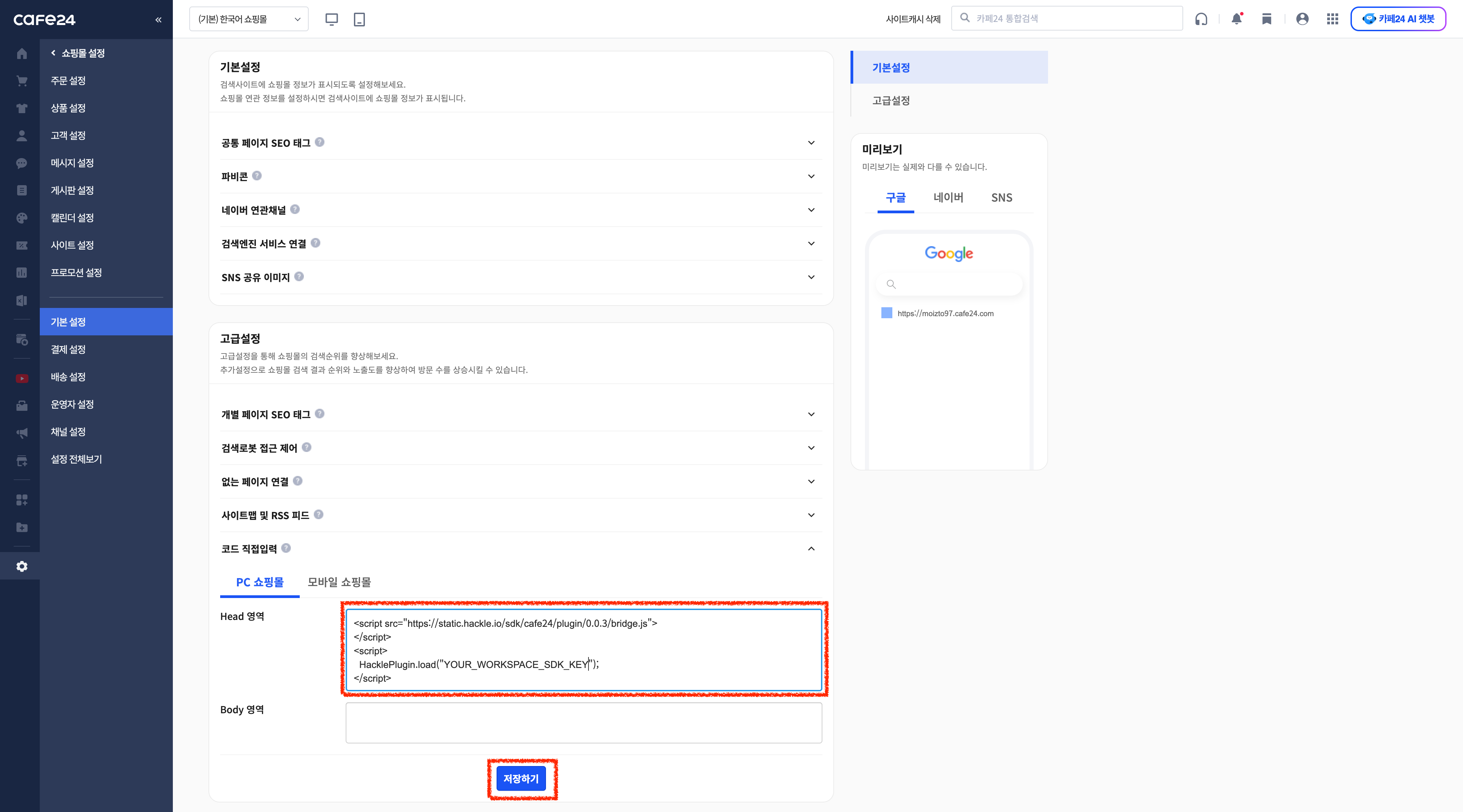This screenshot has height=812, width=1463.
Task: Open the 카페24 AI 챗봇 button
Action: pyautogui.click(x=1398, y=19)
